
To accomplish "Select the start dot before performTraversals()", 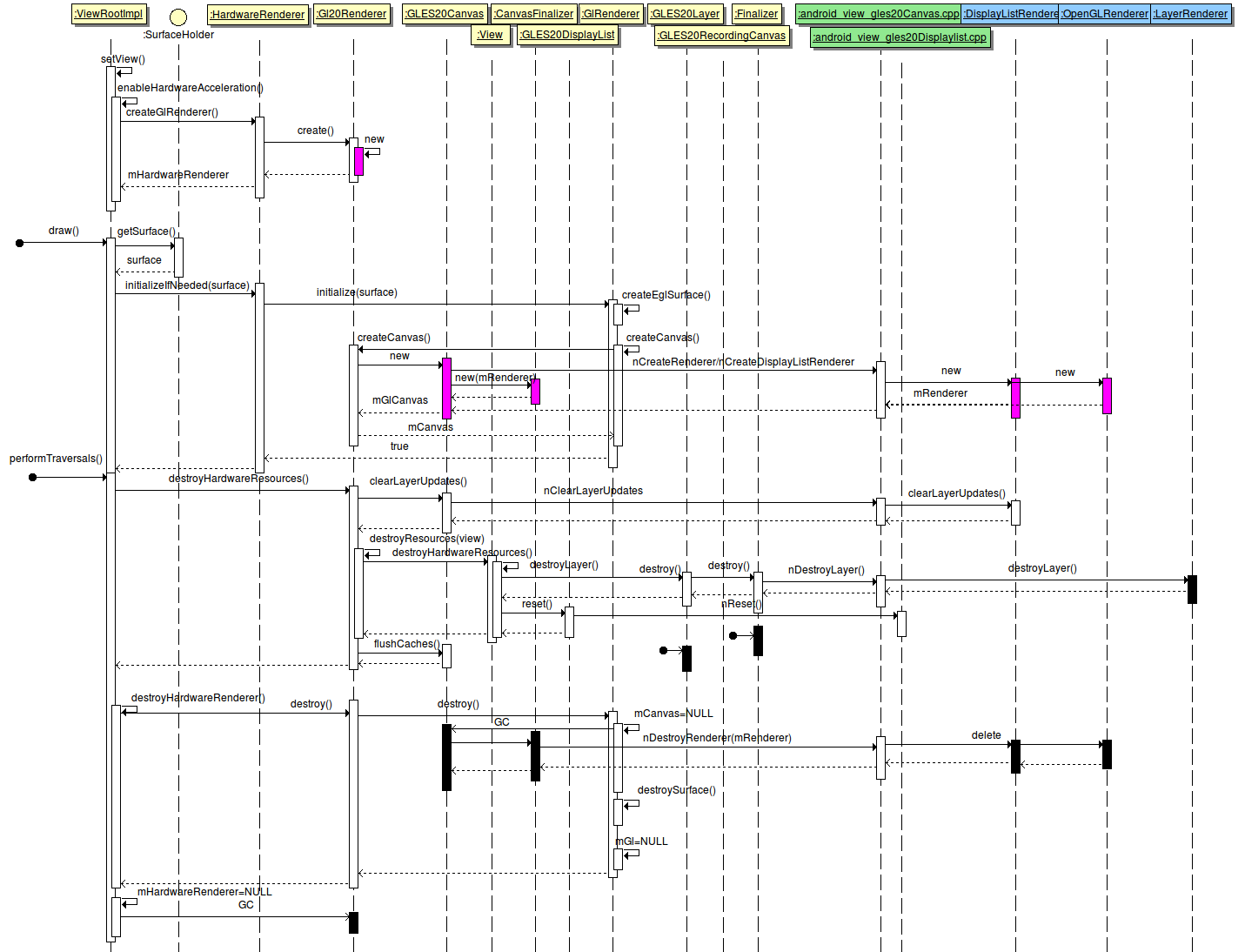I will coord(32,477).
